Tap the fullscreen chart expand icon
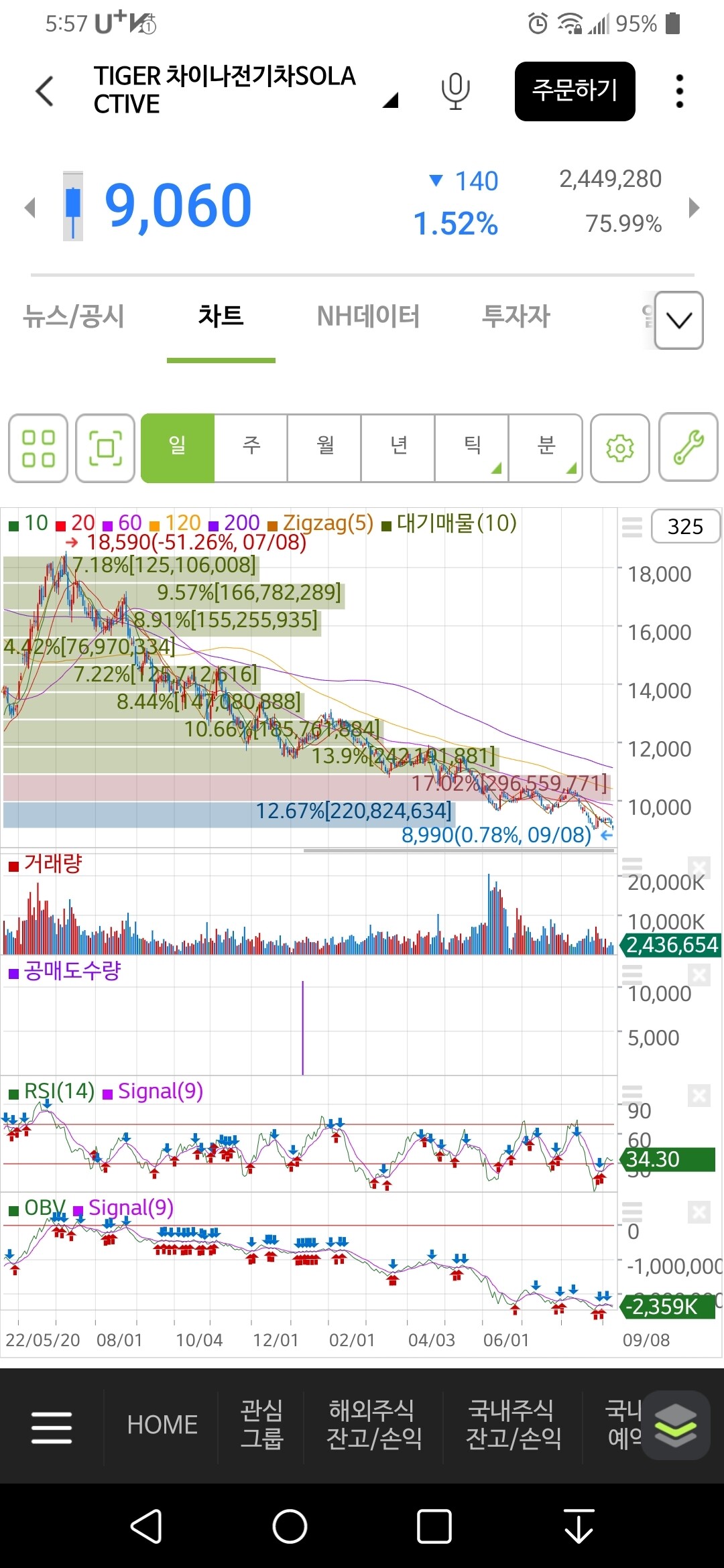 tap(105, 448)
